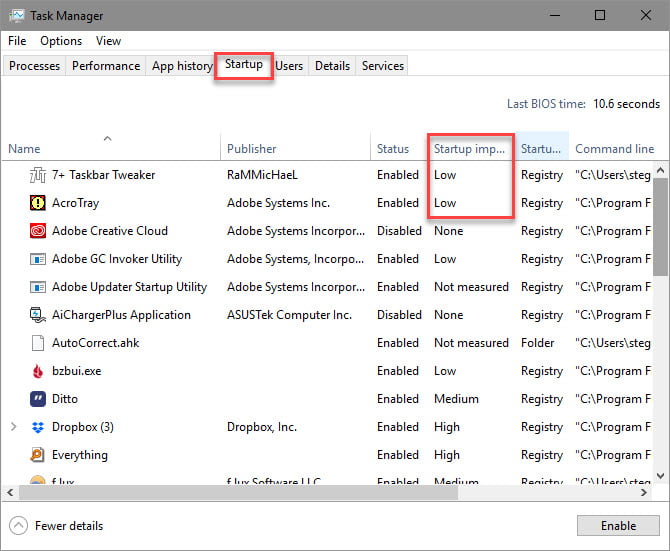This screenshot has width=670, height=551.
Task: Click the Dropbox, Inc. publisher cell
Action: pos(262,427)
